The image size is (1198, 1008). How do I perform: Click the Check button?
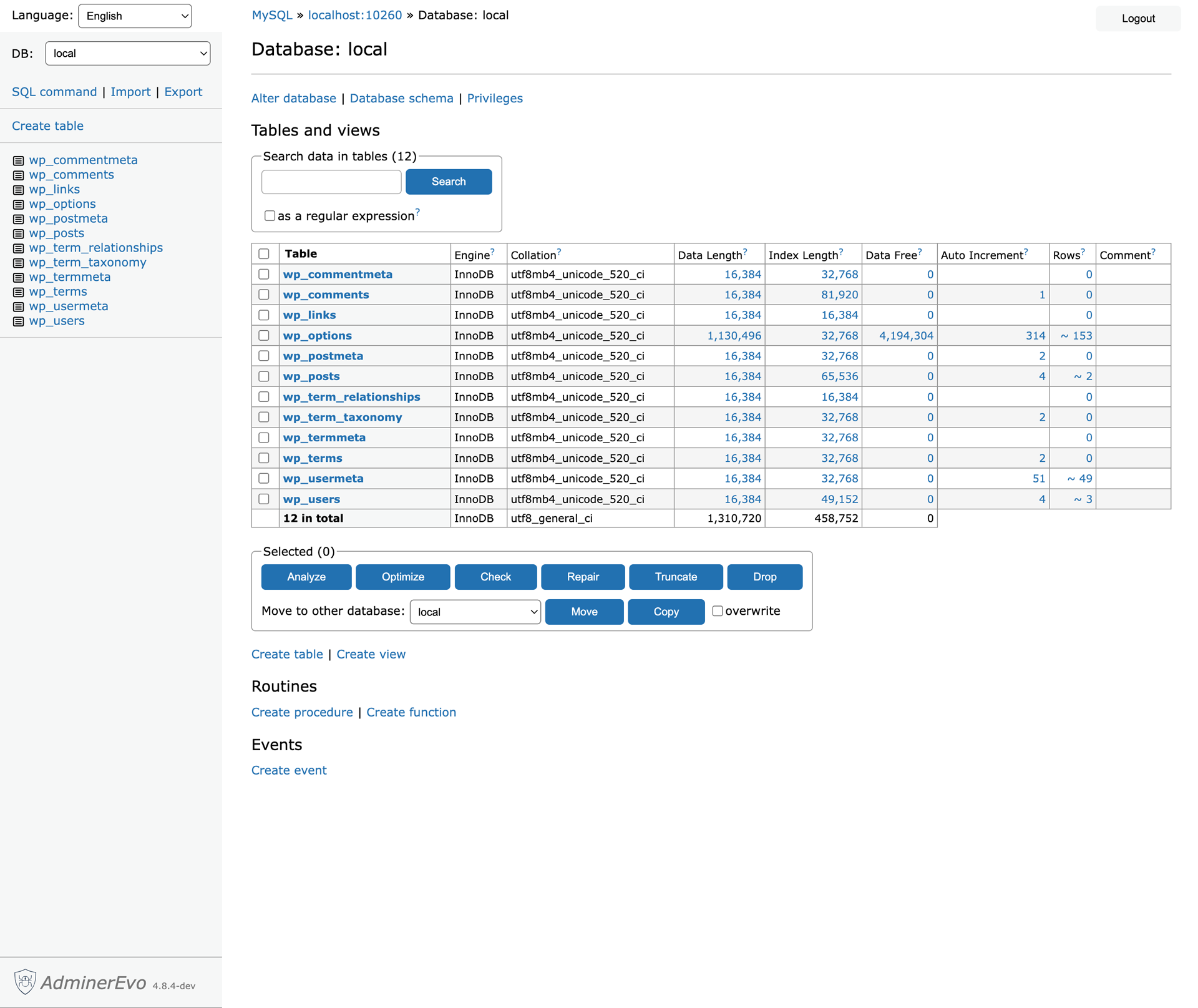495,577
